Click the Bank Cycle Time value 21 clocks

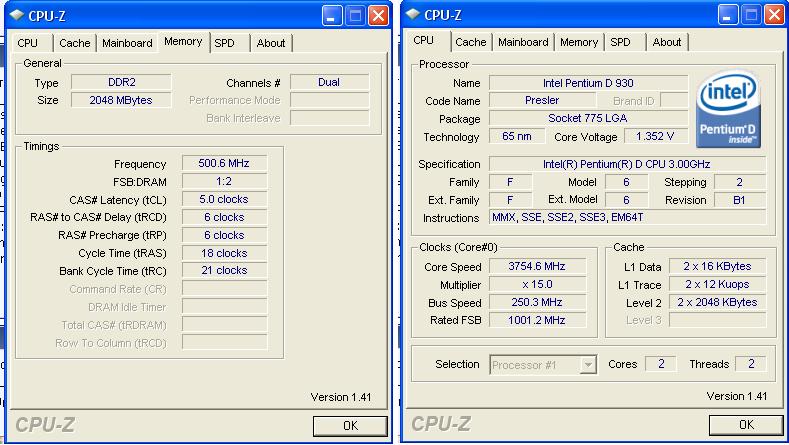tap(224, 270)
